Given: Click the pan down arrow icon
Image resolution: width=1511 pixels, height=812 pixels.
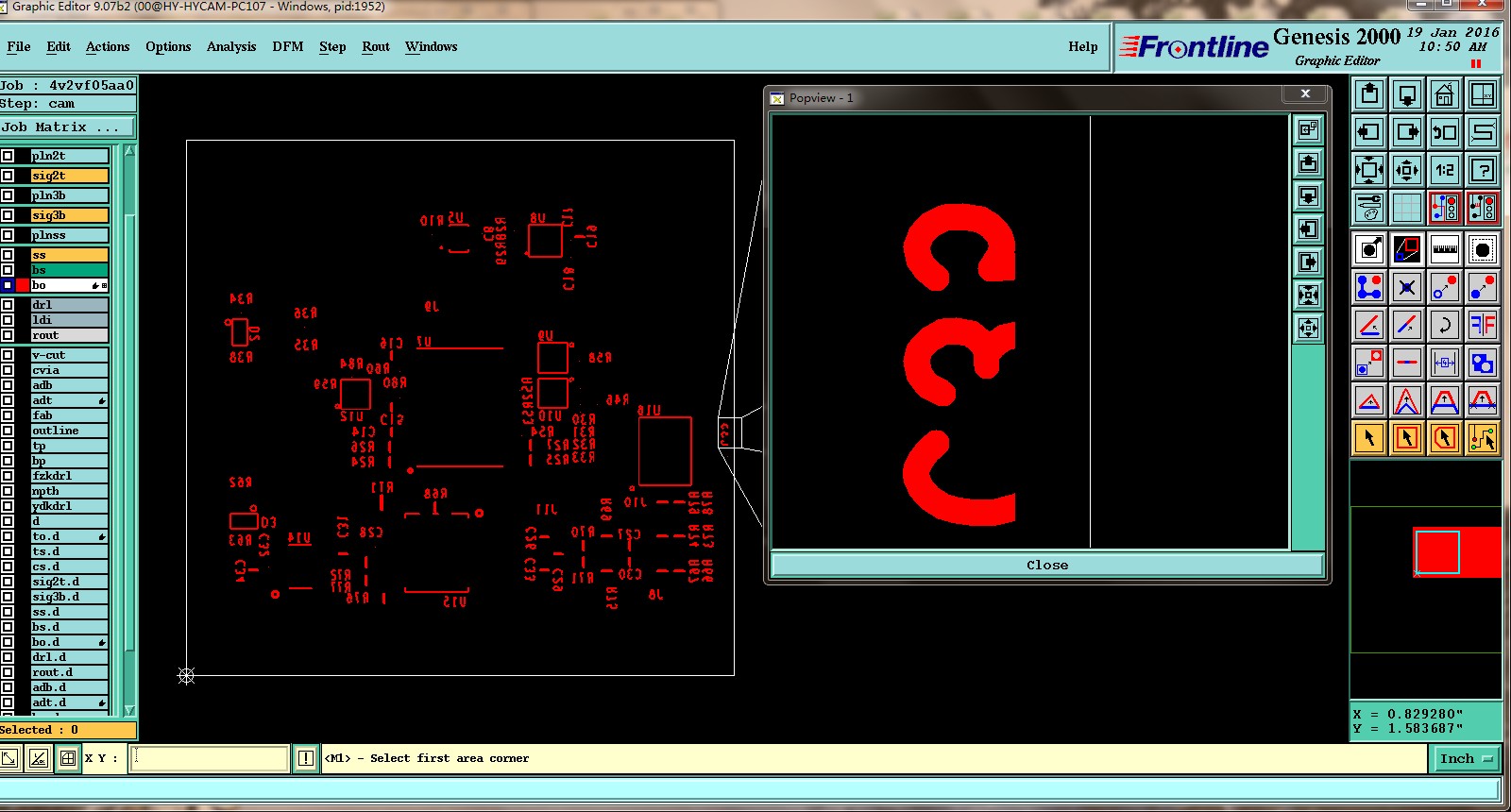Looking at the screenshot, I should [1407, 94].
